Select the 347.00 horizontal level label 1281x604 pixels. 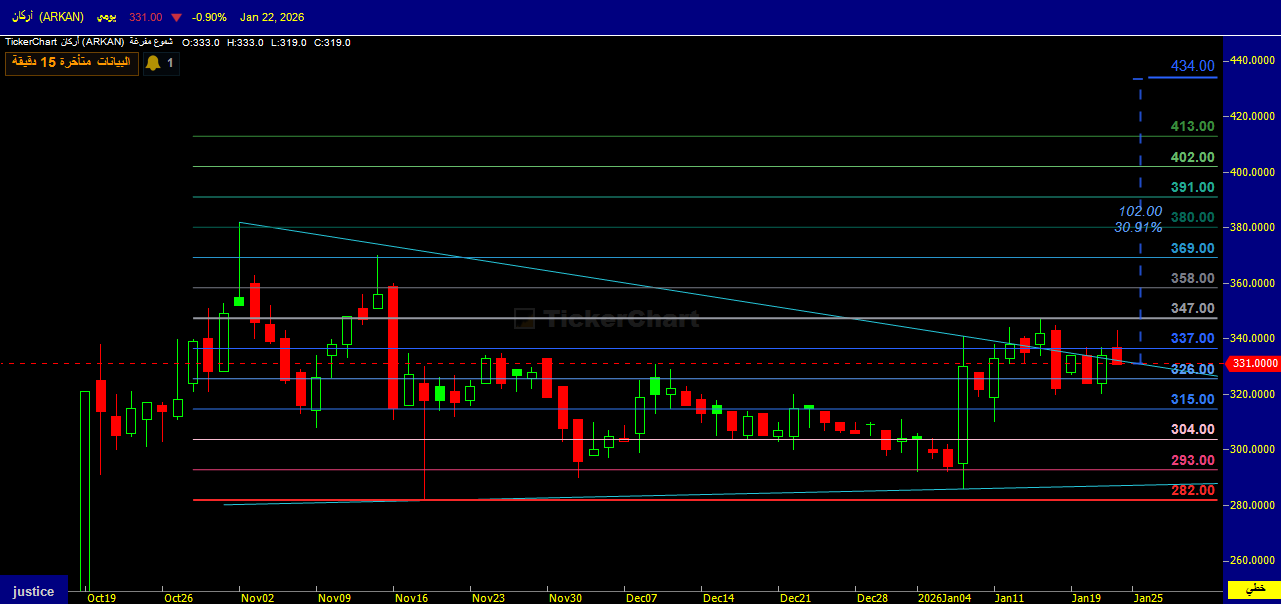click(x=1192, y=308)
